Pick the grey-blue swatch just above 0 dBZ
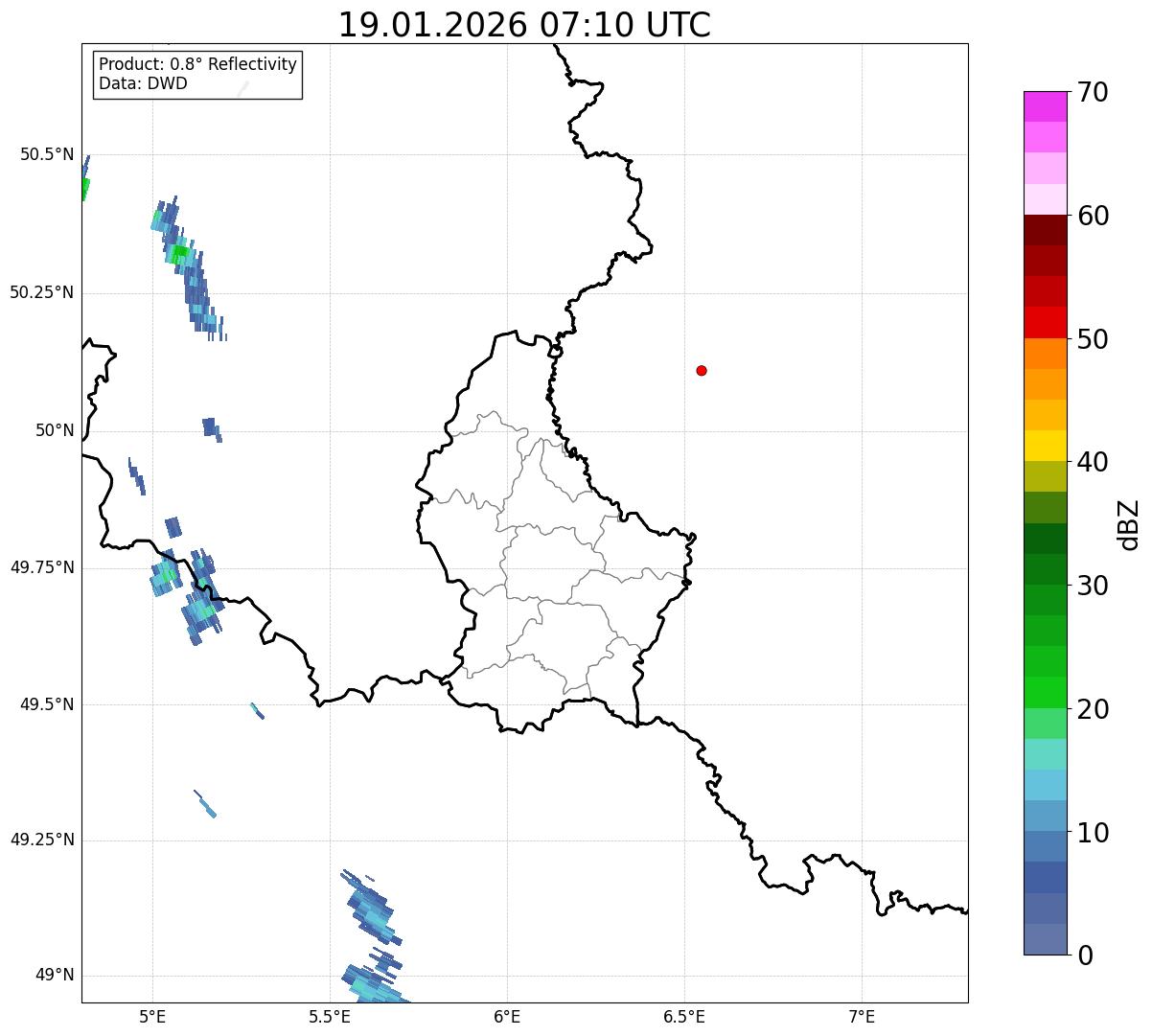The height and width of the screenshot is (1036, 1152). tap(1045, 939)
